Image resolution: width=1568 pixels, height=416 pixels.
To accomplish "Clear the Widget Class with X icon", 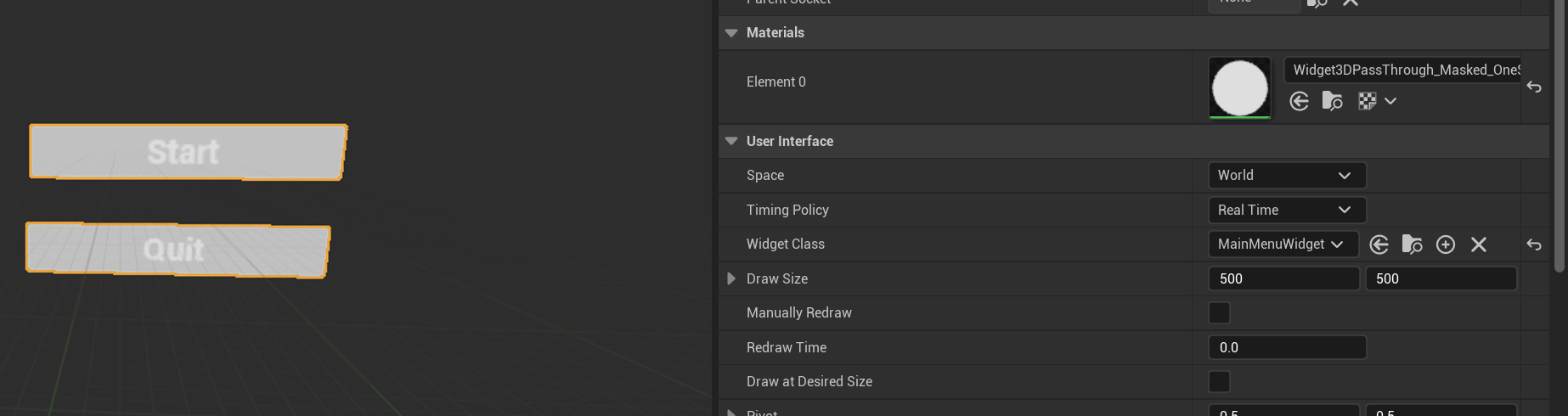I will pyautogui.click(x=1479, y=245).
